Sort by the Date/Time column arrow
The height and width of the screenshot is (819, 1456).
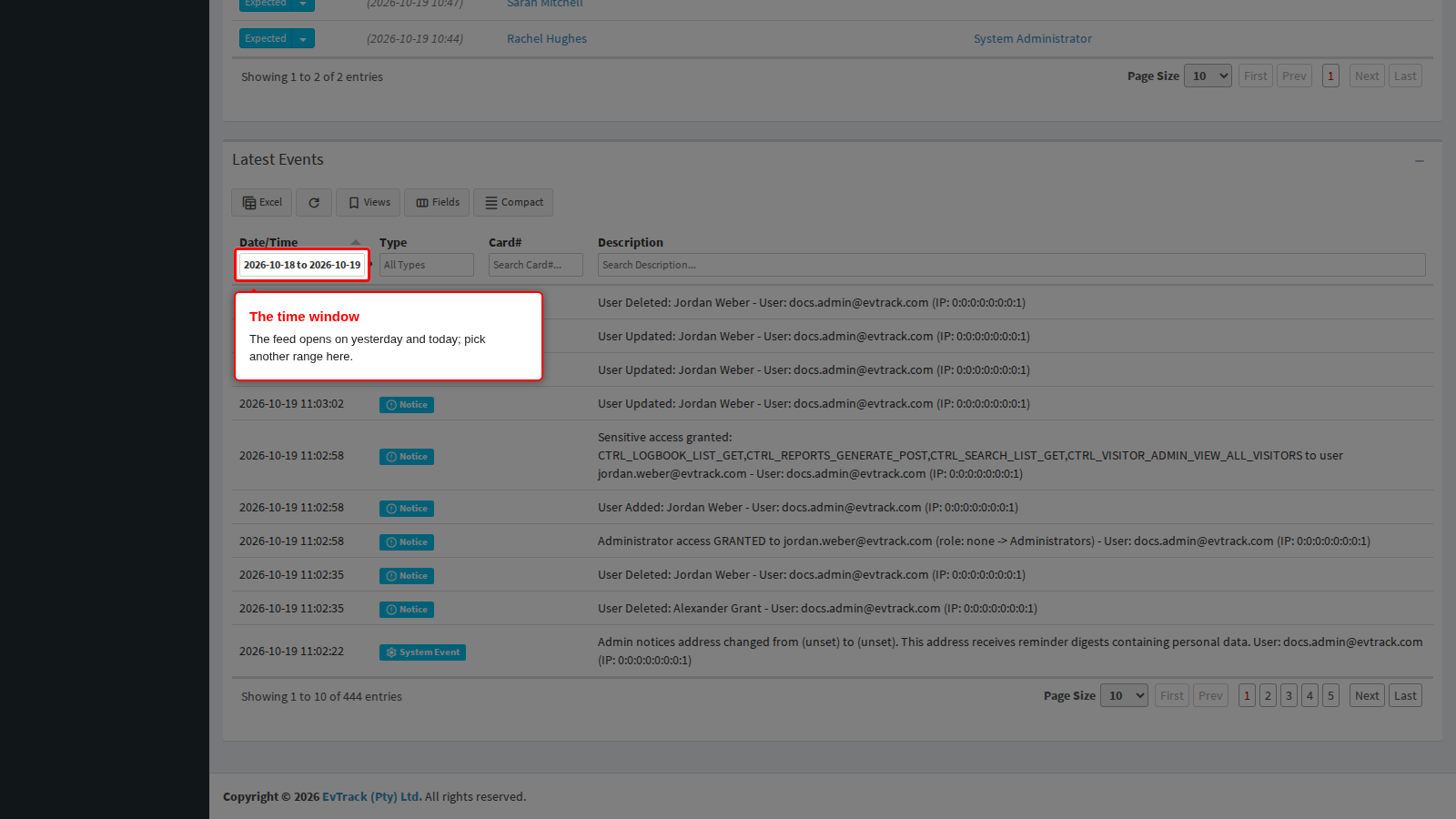click(x=356, y=242)
